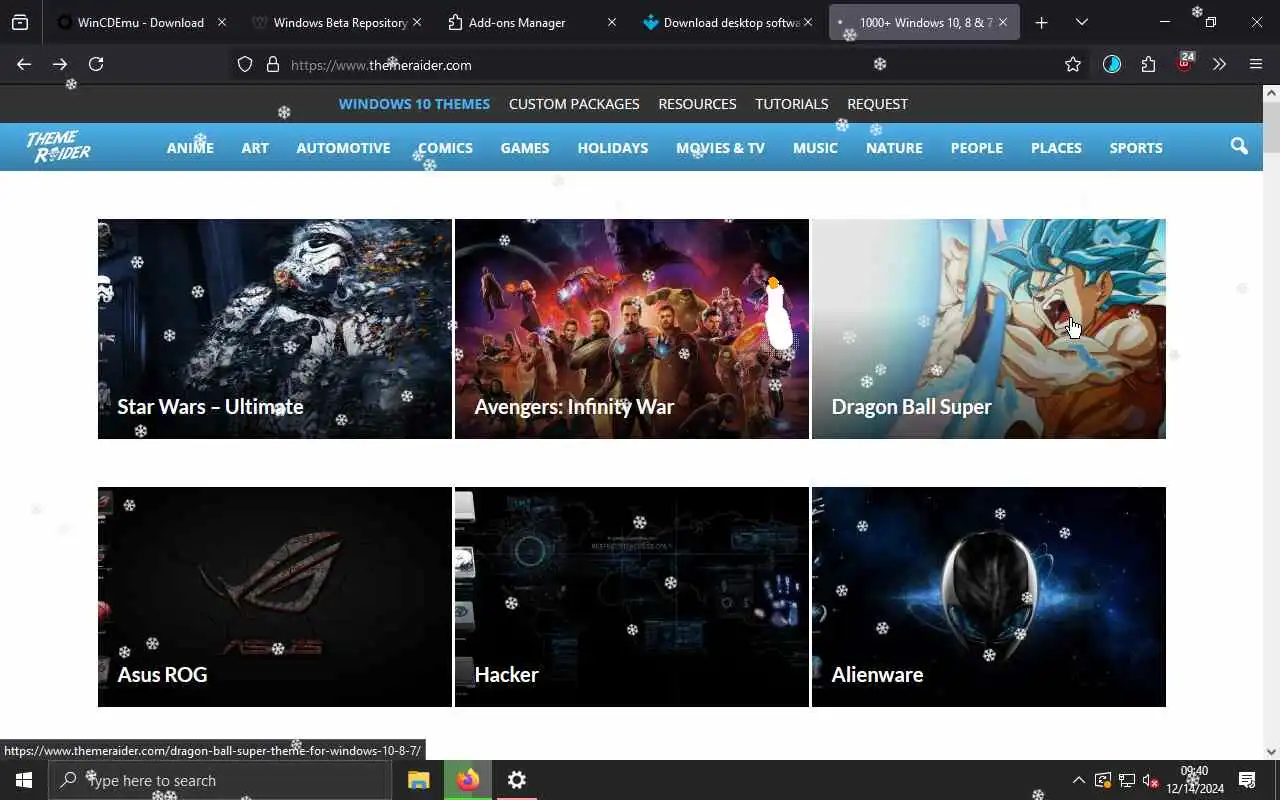Viewport: 1280px width, 800px height.
Task: Browse the Art category
Action: 255,148
